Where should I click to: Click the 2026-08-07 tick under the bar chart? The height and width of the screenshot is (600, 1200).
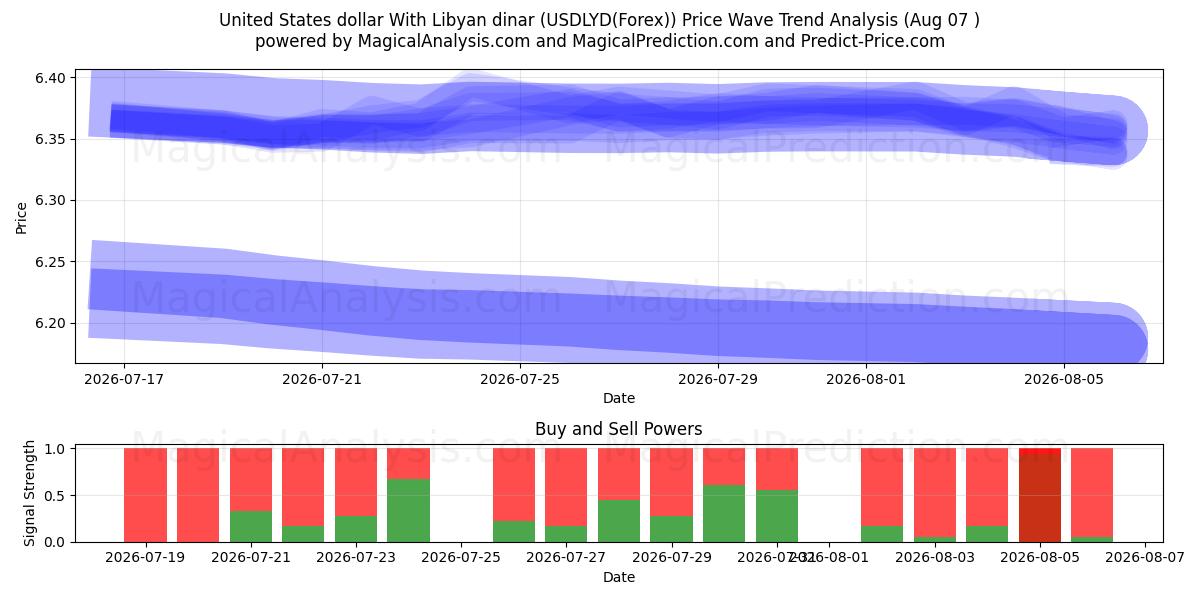[x=1145, y=558]
